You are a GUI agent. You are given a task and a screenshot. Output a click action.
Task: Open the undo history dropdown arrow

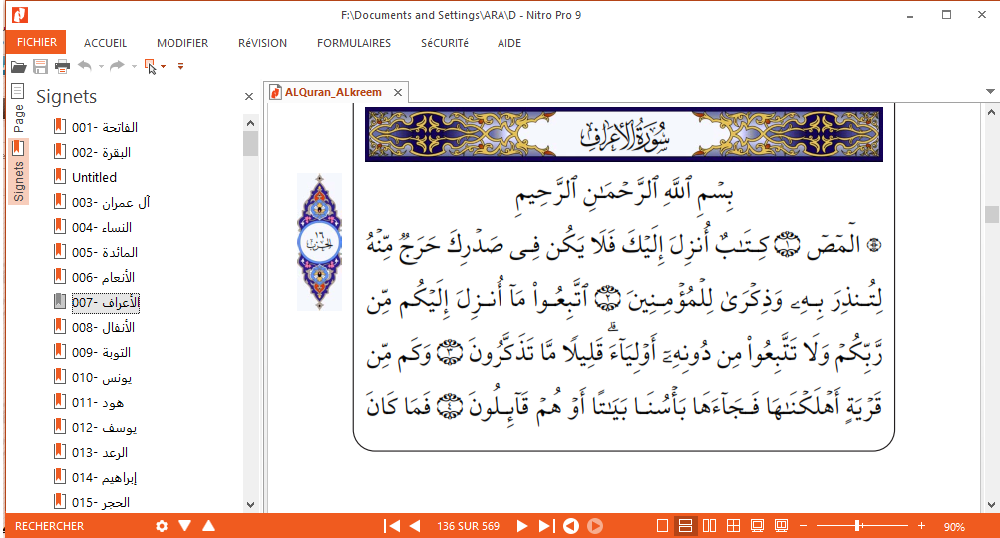coord(101,66)
